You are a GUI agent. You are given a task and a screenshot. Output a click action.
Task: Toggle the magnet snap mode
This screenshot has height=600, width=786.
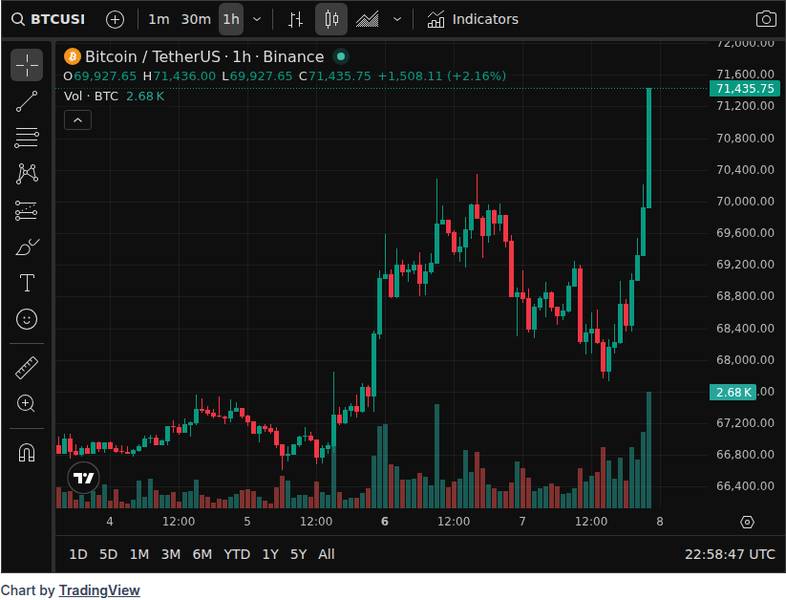click(x=27, y=452)
